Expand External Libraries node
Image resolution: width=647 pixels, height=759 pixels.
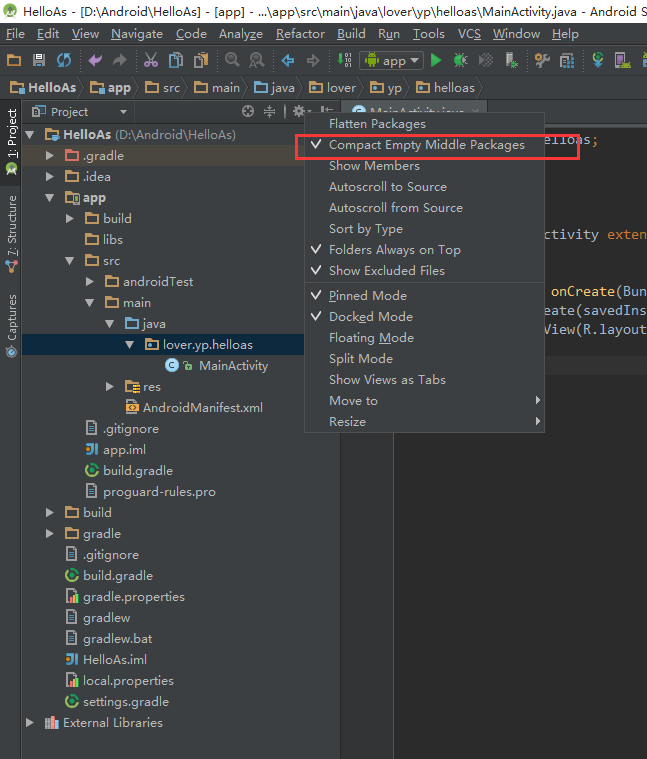click(x=30, y=722)
